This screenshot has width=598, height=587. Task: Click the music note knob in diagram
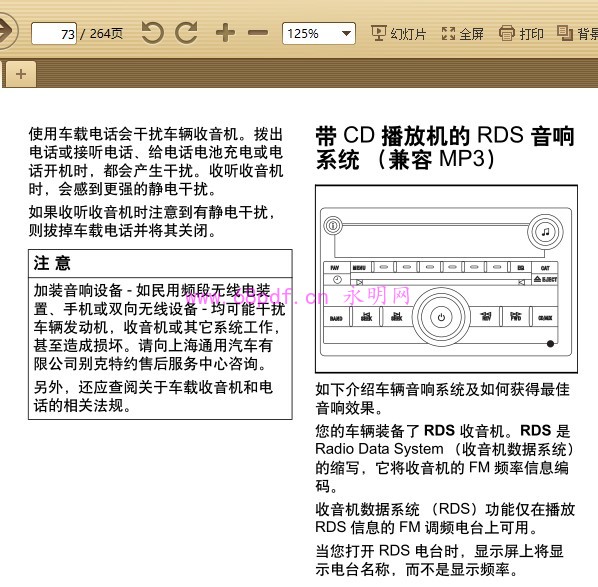545,232
